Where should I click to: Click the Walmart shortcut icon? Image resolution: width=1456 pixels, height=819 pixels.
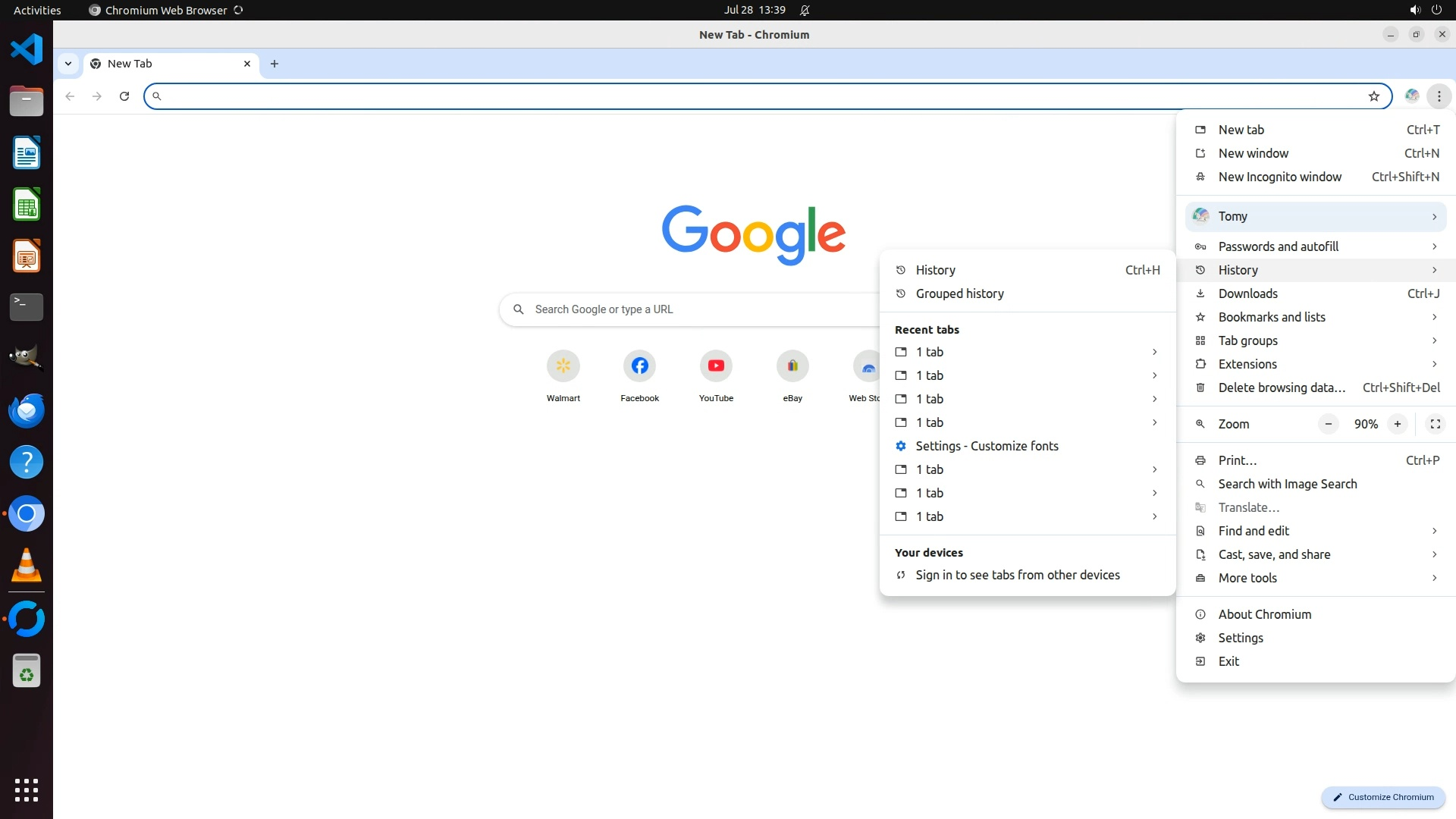click(563, 366)
